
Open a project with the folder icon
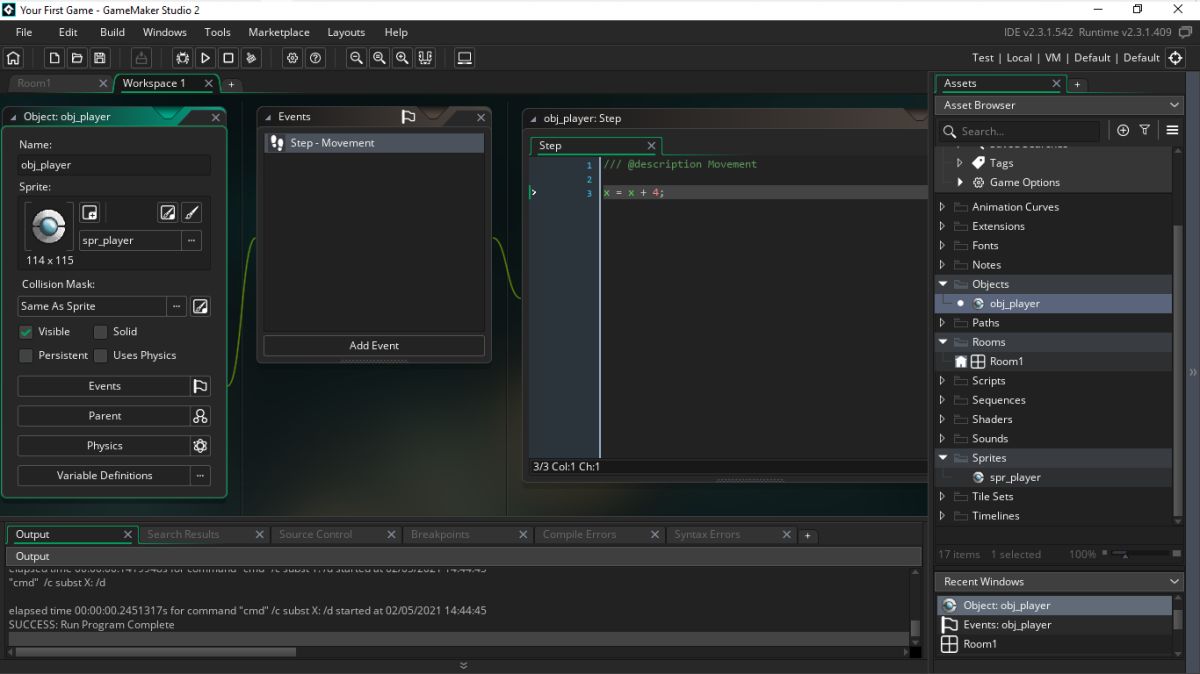click(x=77, y=58)
